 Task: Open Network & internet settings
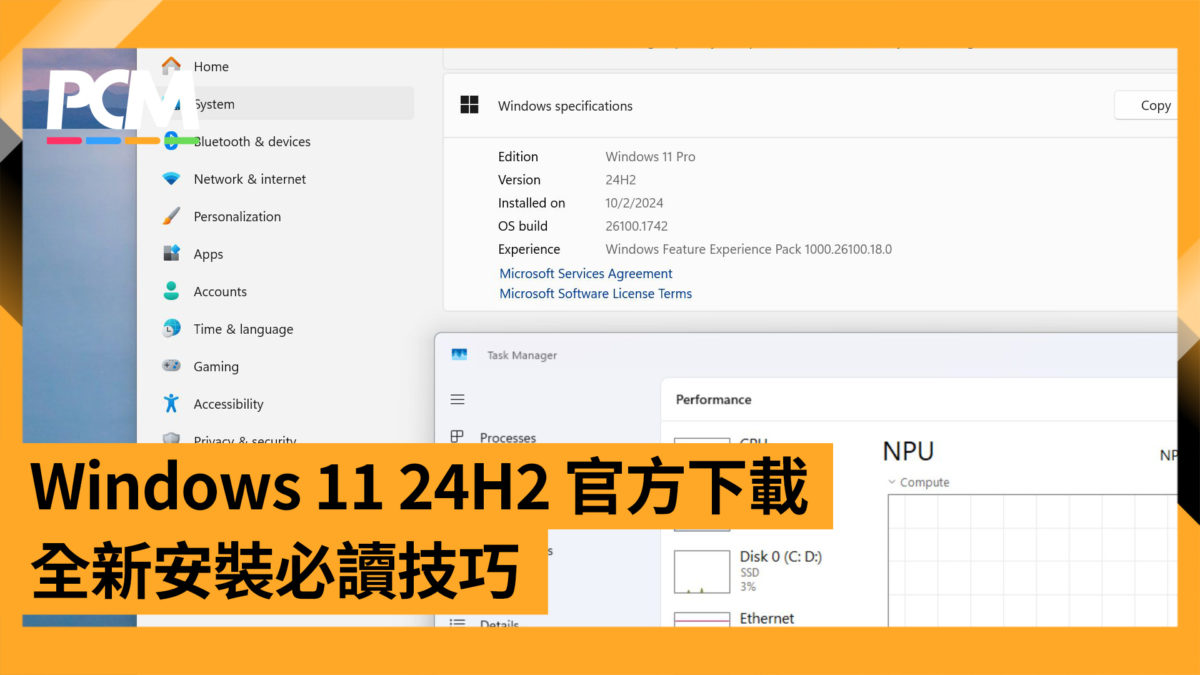click(x=249, y=178)
